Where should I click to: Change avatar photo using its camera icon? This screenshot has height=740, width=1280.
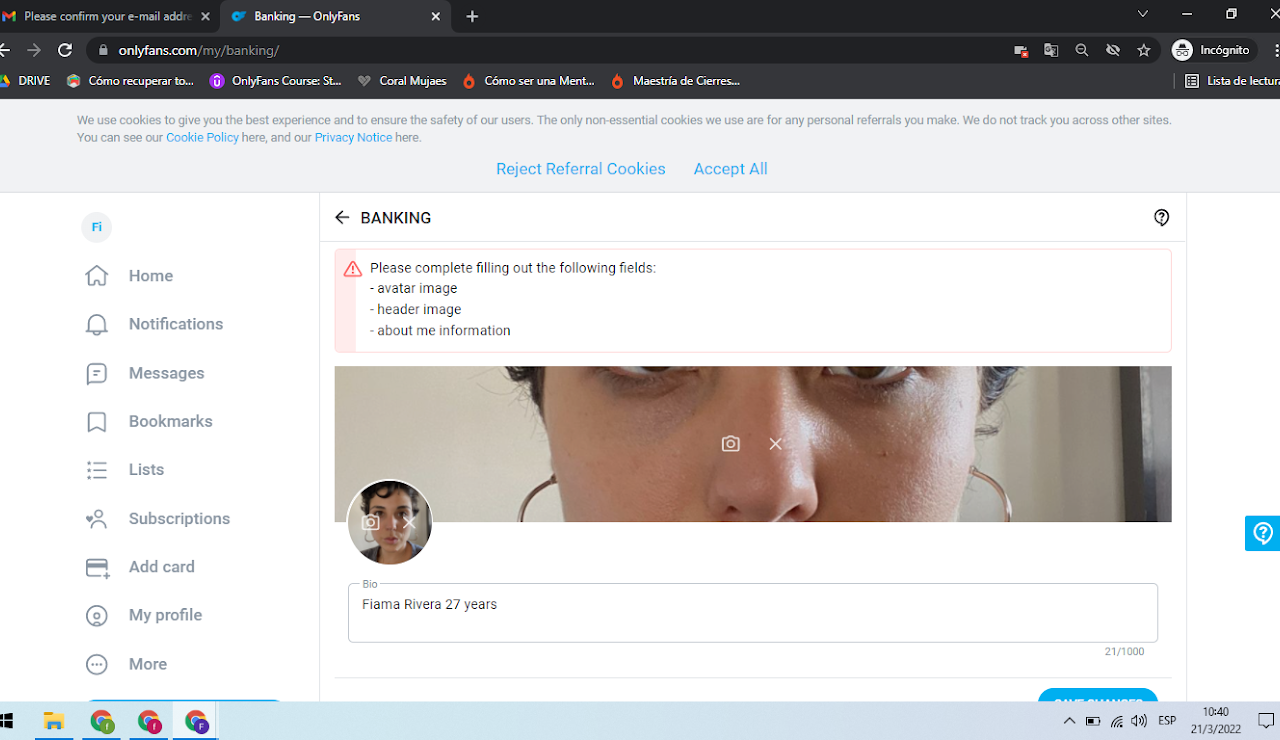pyautogui.click(x=370, y=522)
